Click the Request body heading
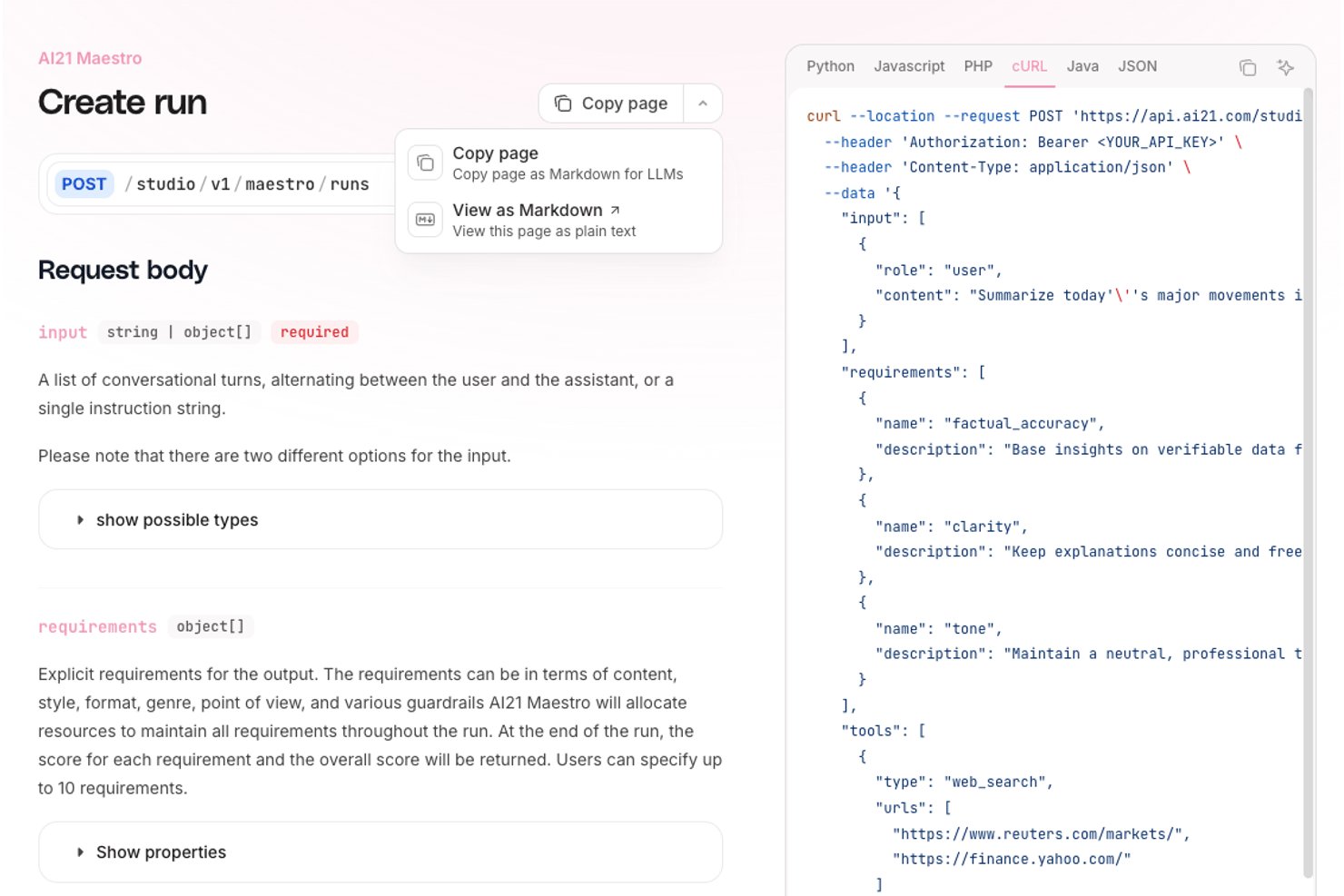Image resolution: width=1344 pixels, height=896 pixels. 123,271
